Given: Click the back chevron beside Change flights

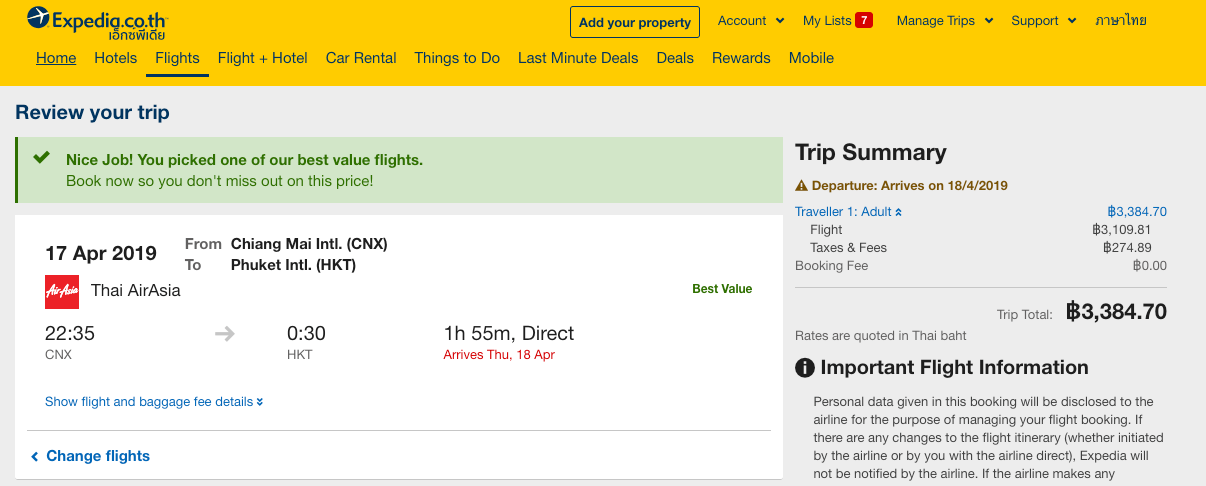Looking at the screenshot, I should point(35,457).
